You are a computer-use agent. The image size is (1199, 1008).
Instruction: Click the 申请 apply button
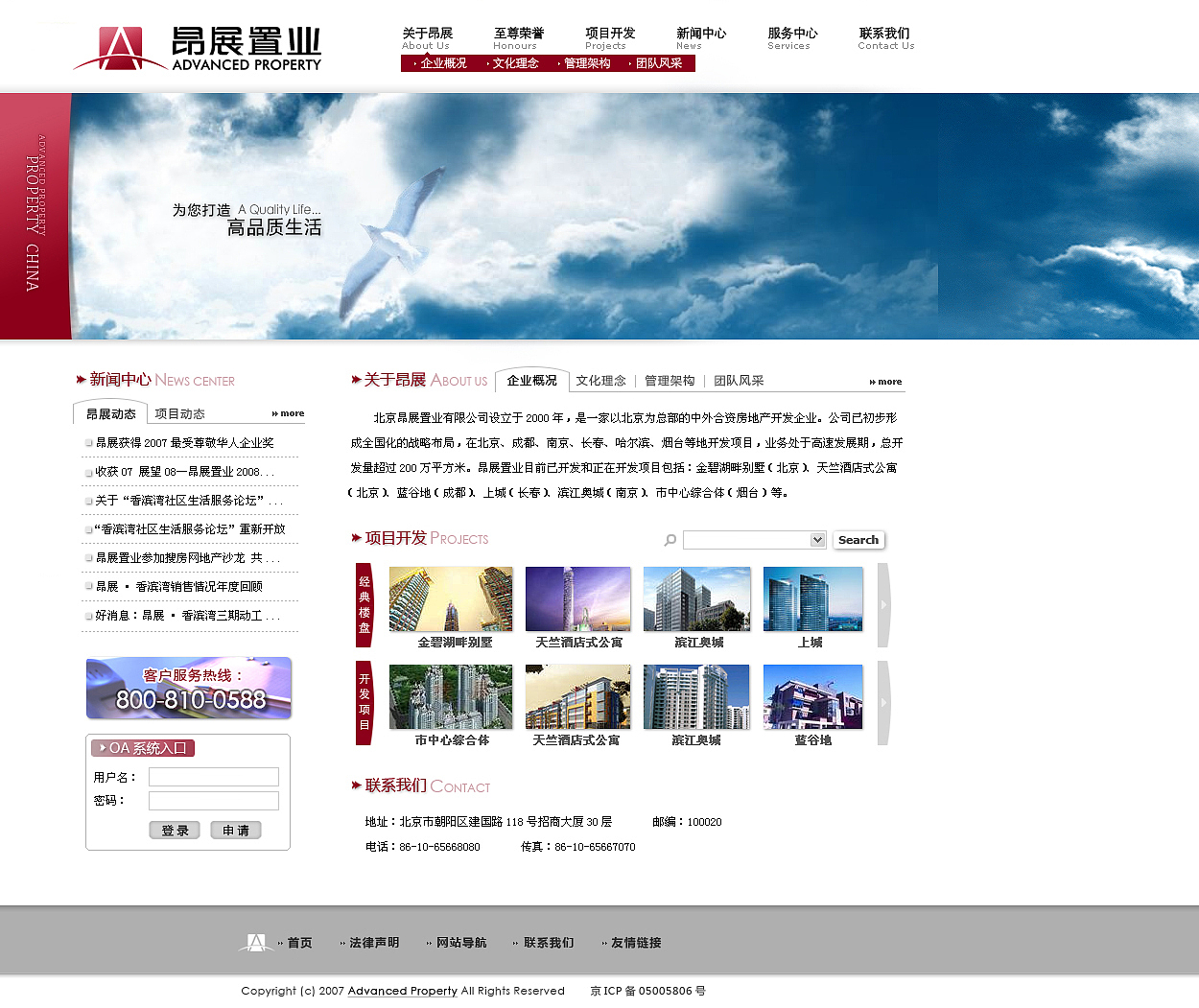pyautogui.click(x=235, y=831)
